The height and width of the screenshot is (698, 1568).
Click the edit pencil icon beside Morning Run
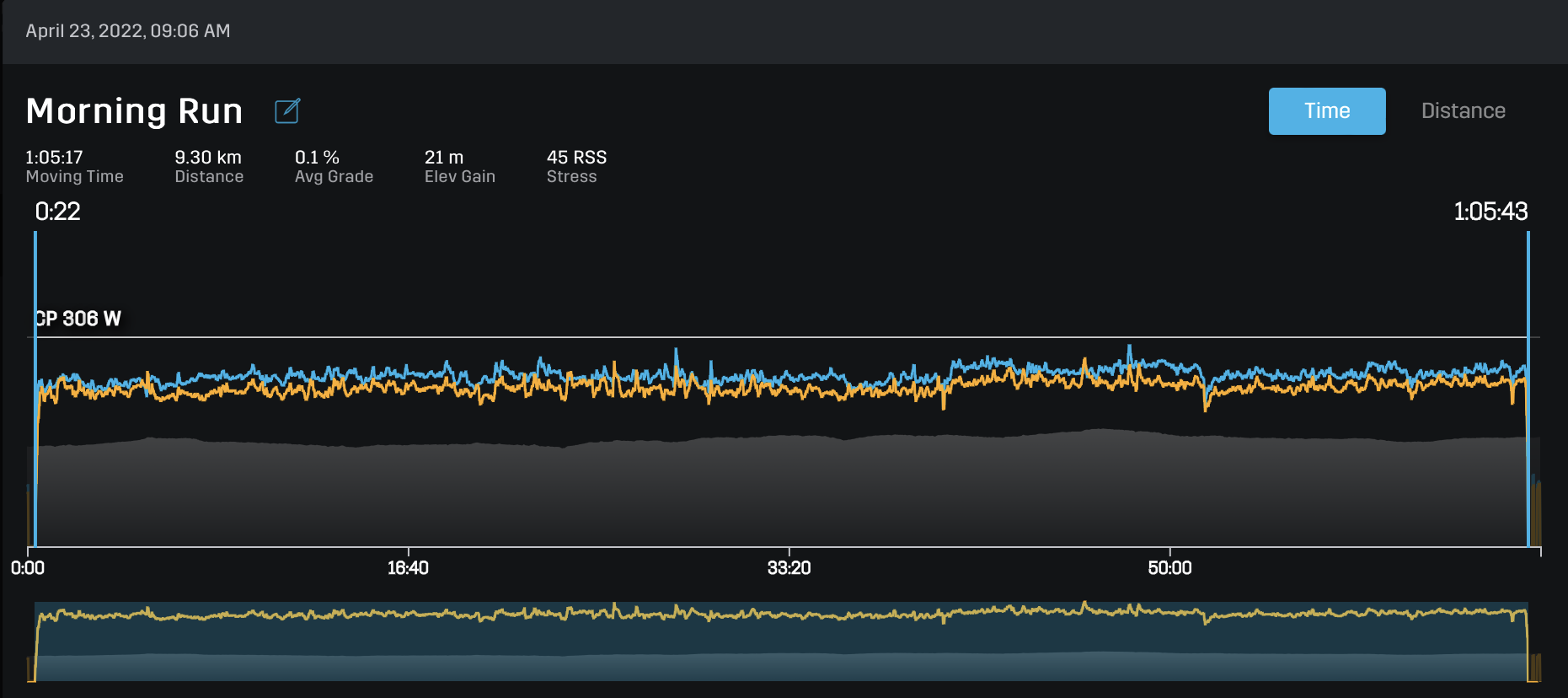pos(287,111)
